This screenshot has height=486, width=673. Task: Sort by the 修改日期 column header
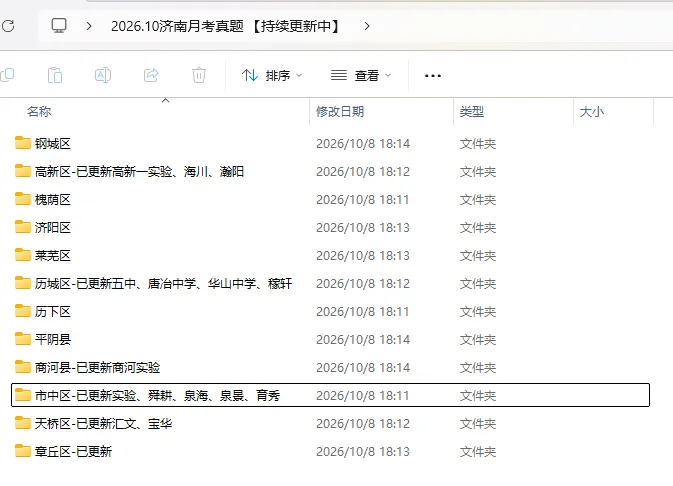[340, 112]
